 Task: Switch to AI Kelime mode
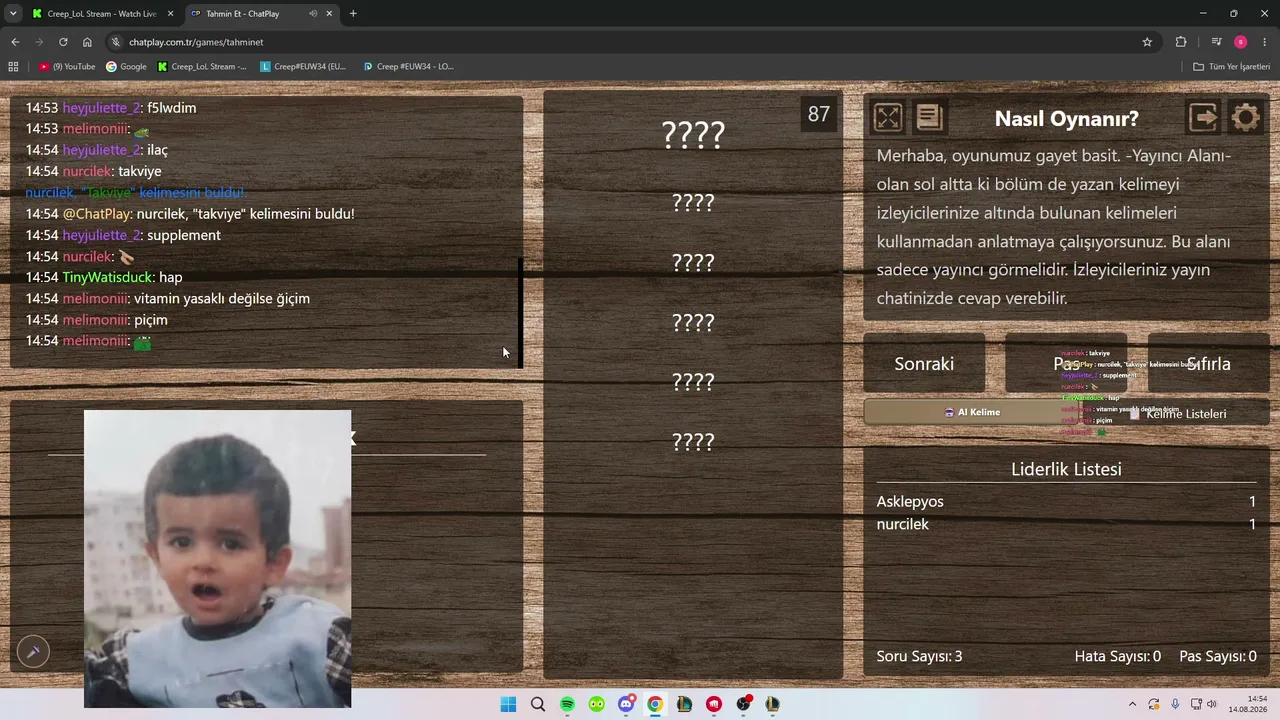pyautogui.click(x=972, y=412)
